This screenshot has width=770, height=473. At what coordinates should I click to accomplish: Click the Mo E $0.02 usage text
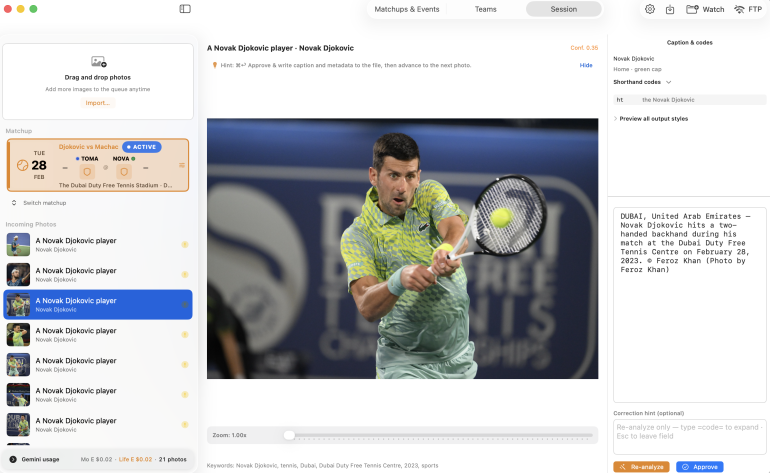(96, 459)
